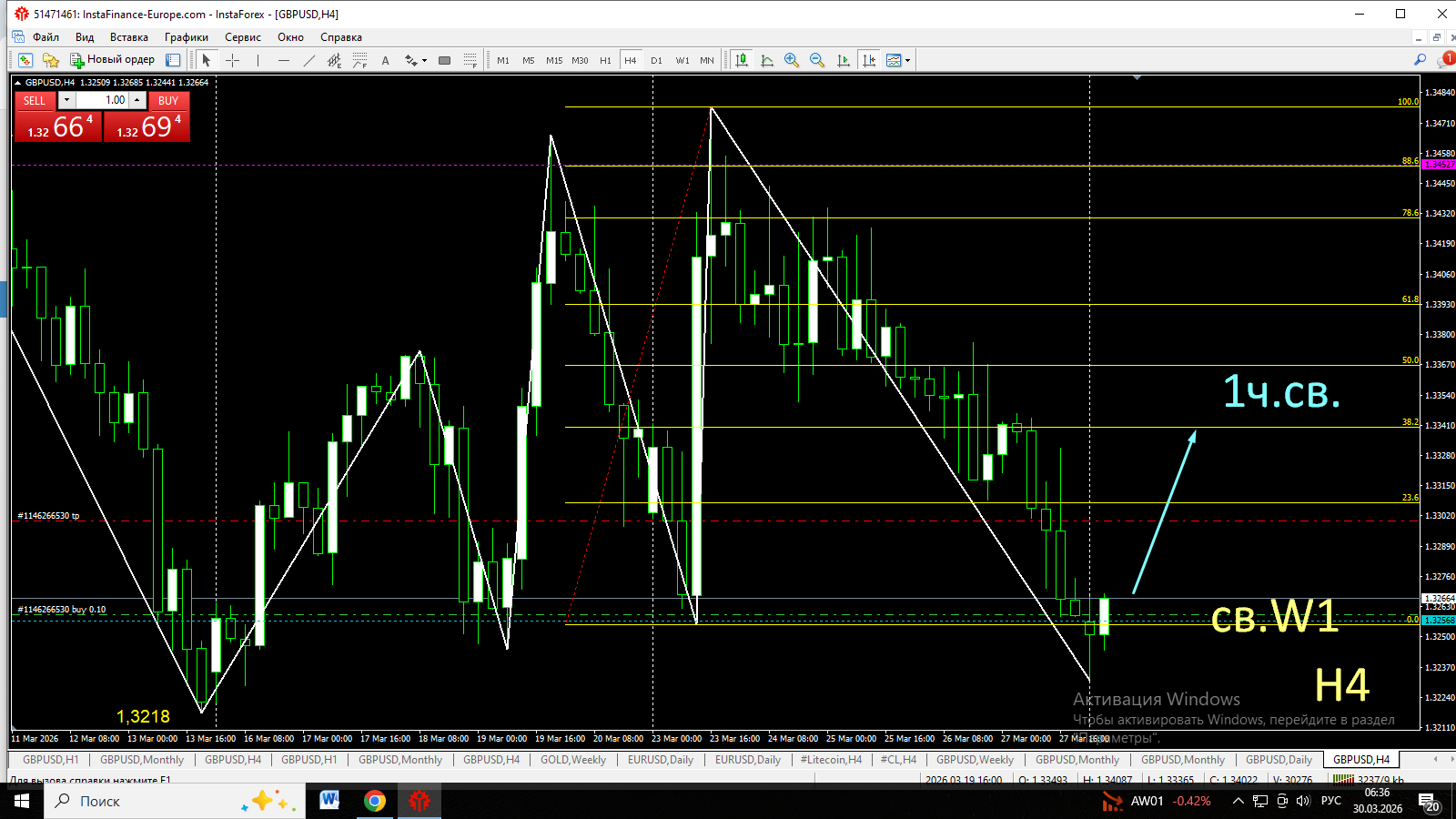This screenshot has height=819, width=1456.
Task: Switch to the #Litecoin,H4 chart tab
Action: [x=831, y=760]
